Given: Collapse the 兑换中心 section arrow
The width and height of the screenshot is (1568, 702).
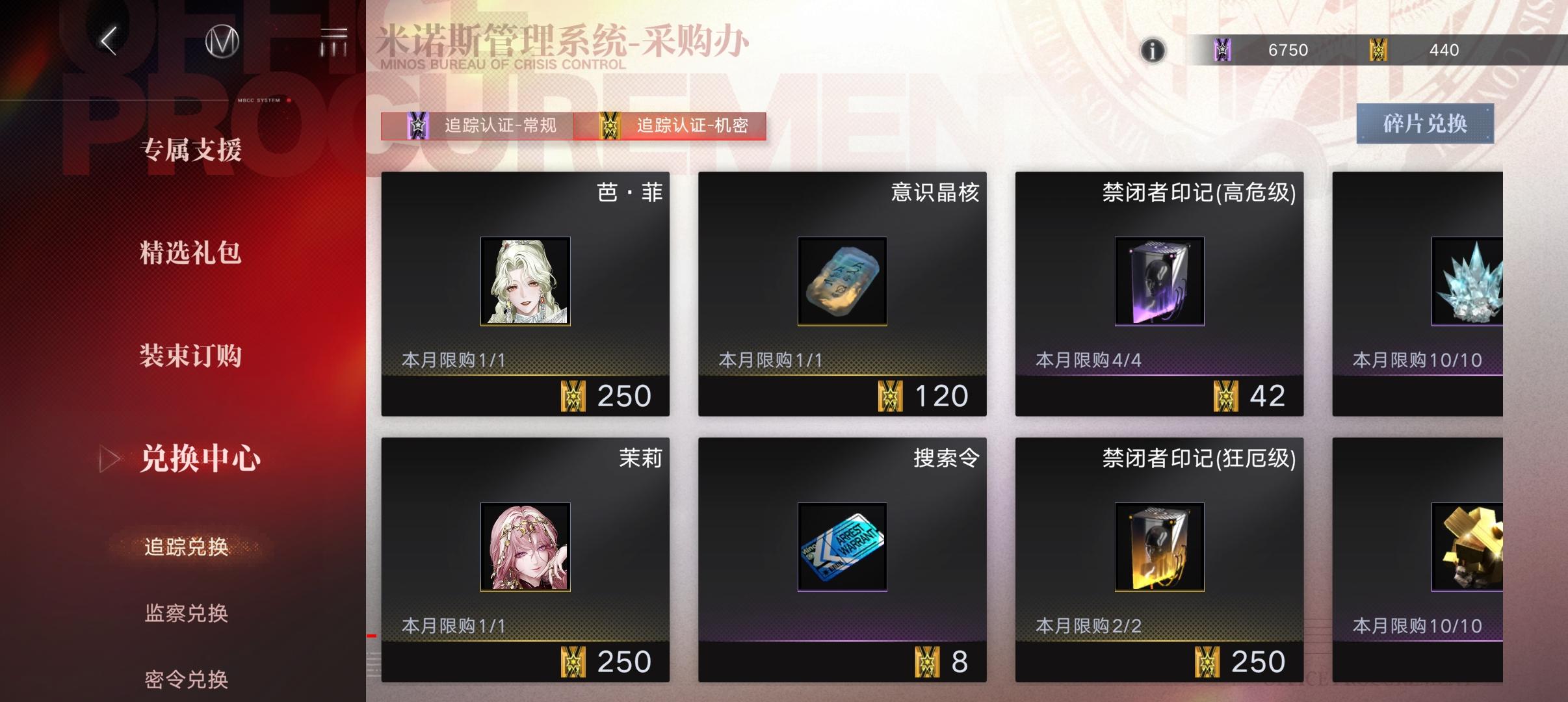Looking at the screenshot, I should pos(109,459).
